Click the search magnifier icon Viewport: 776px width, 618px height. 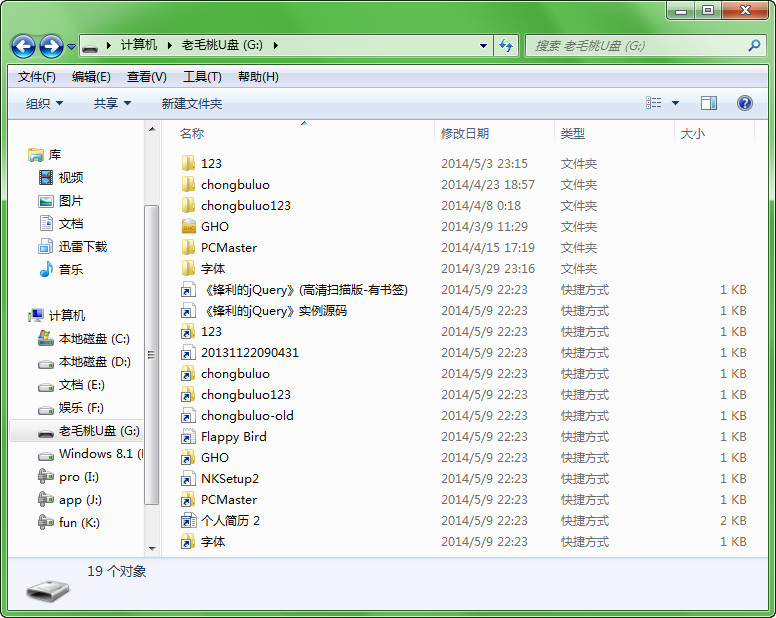coord(754,46)
